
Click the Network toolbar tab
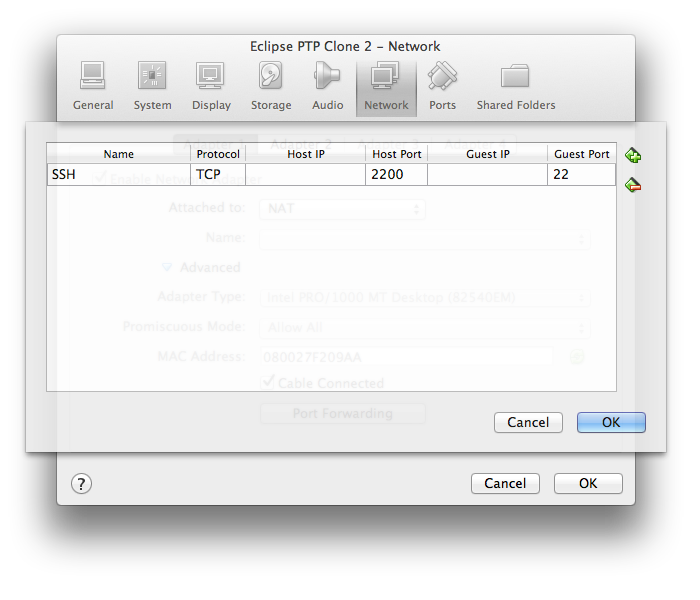386,86
